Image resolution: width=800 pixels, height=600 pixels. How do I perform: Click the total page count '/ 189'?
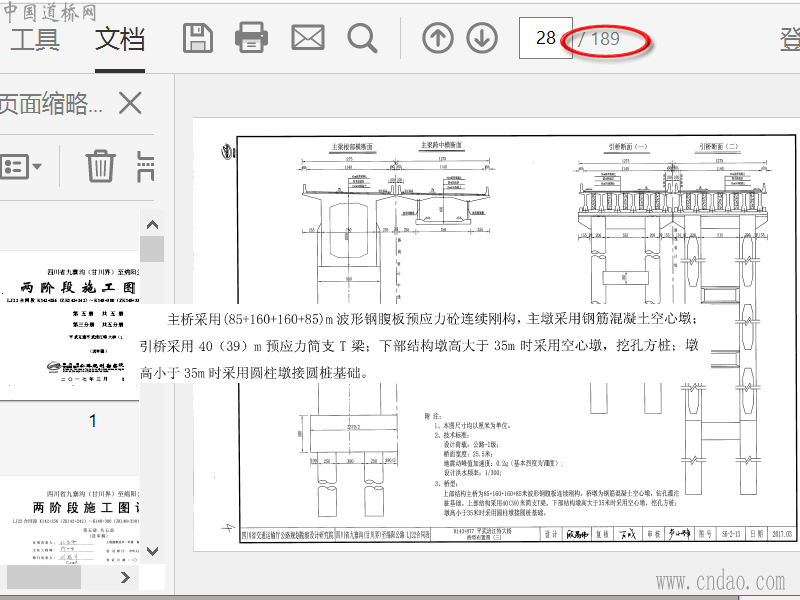[598, 39]
